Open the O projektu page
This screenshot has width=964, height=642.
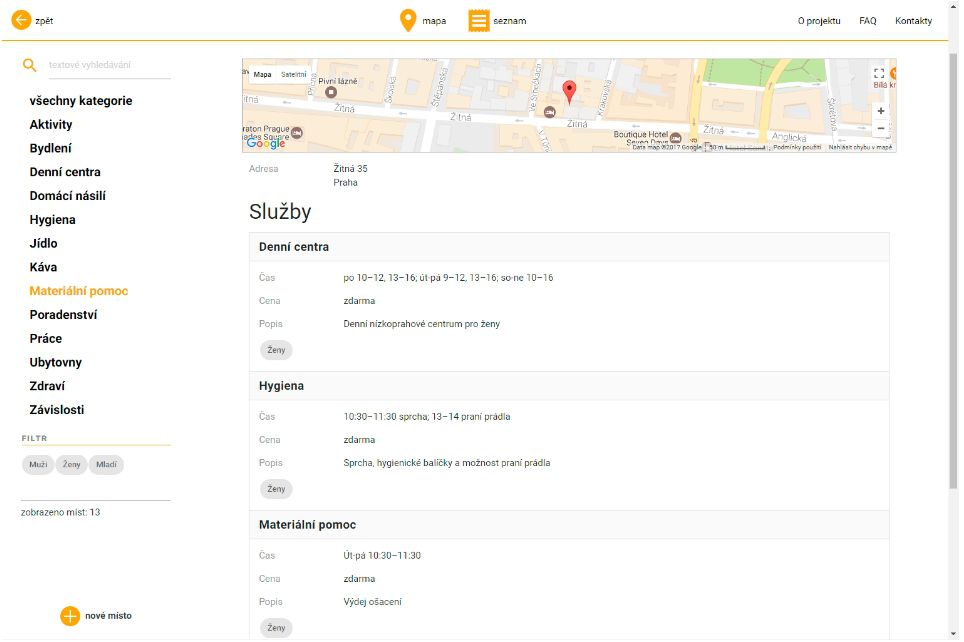point(819,21)
